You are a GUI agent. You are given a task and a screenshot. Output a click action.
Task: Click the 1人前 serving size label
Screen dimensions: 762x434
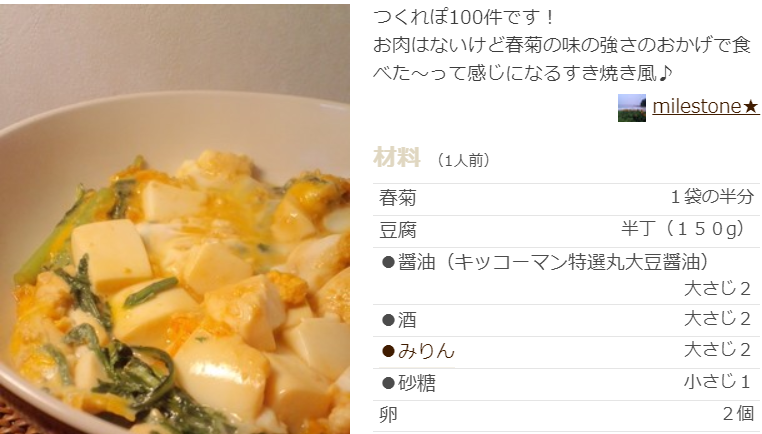463,160
